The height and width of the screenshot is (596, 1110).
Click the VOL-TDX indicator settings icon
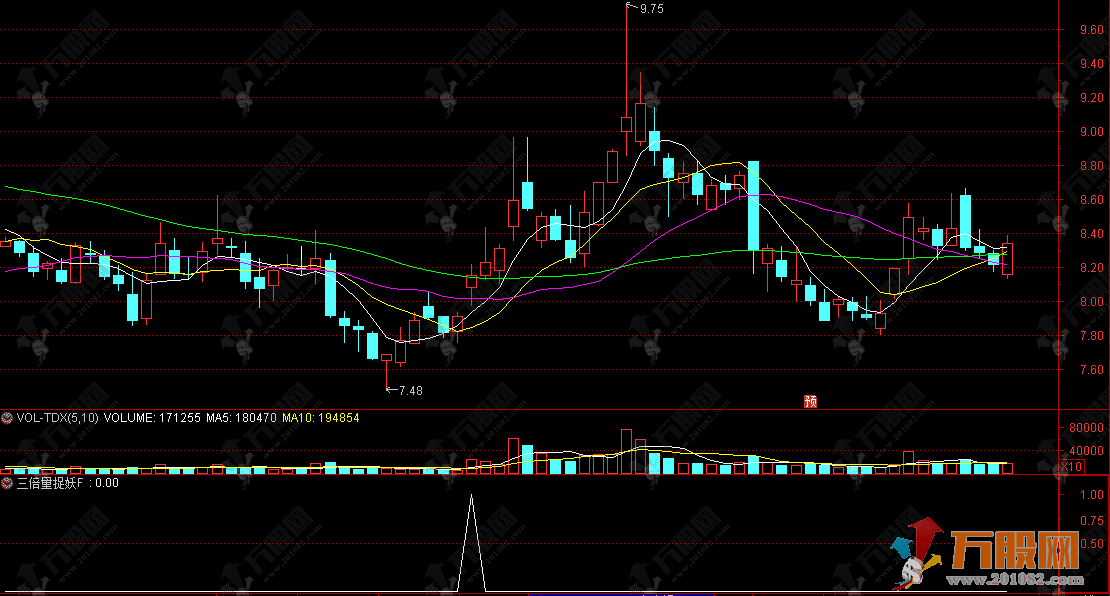7,418
